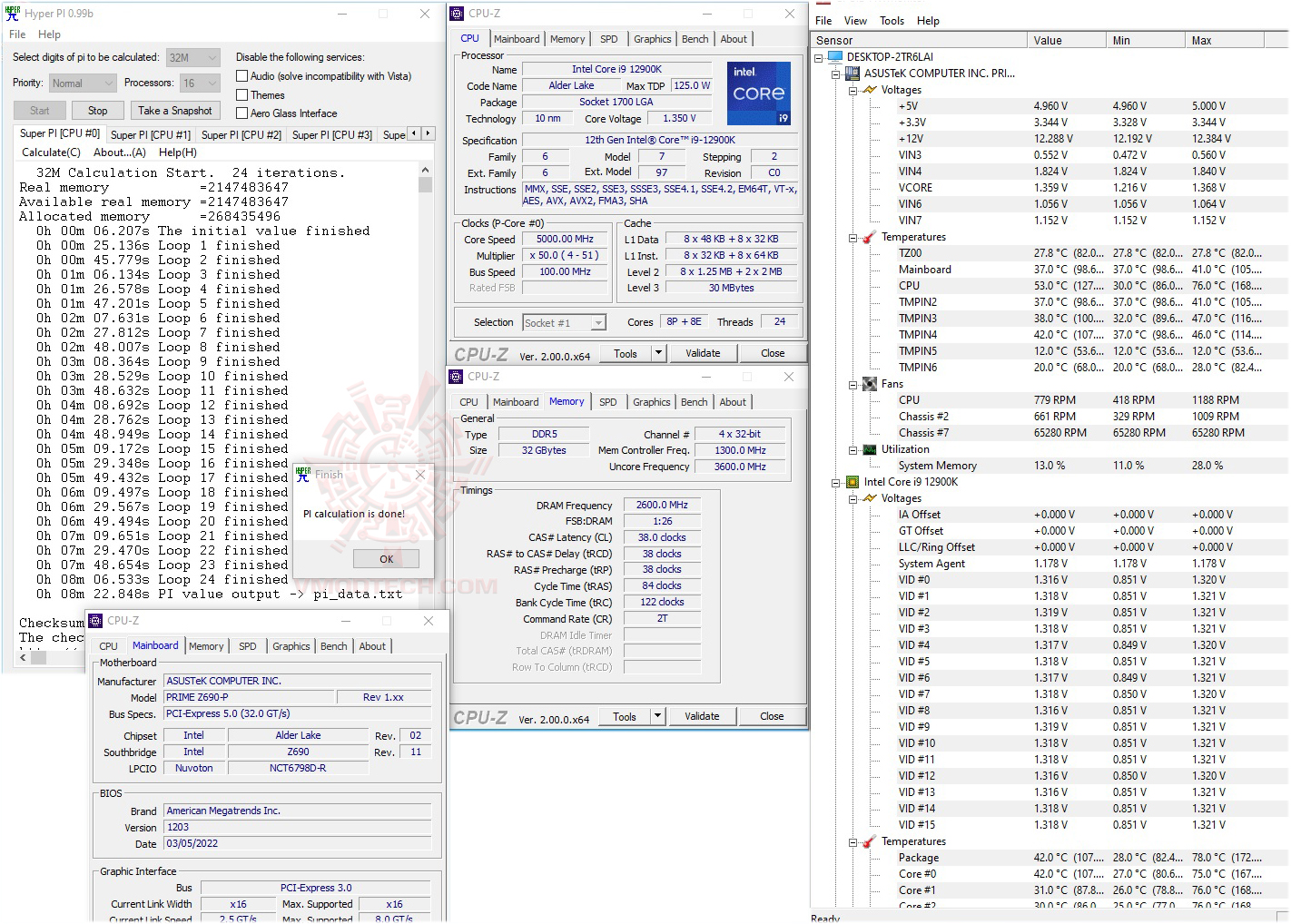
Task: Open the View menu in HWiNFO
Action: (x=854, y=20)
